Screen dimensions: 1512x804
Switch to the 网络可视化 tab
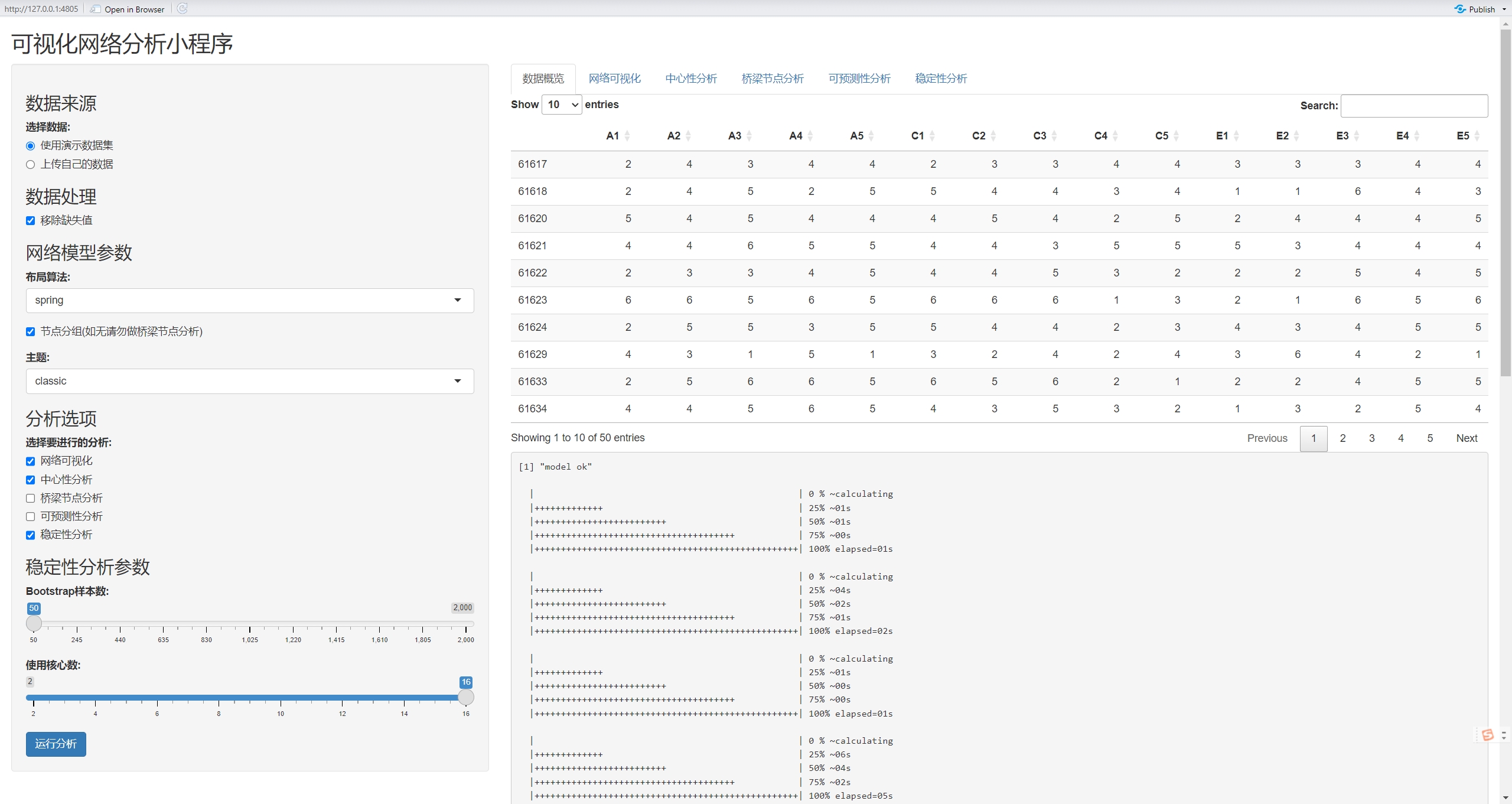(614, 79)
